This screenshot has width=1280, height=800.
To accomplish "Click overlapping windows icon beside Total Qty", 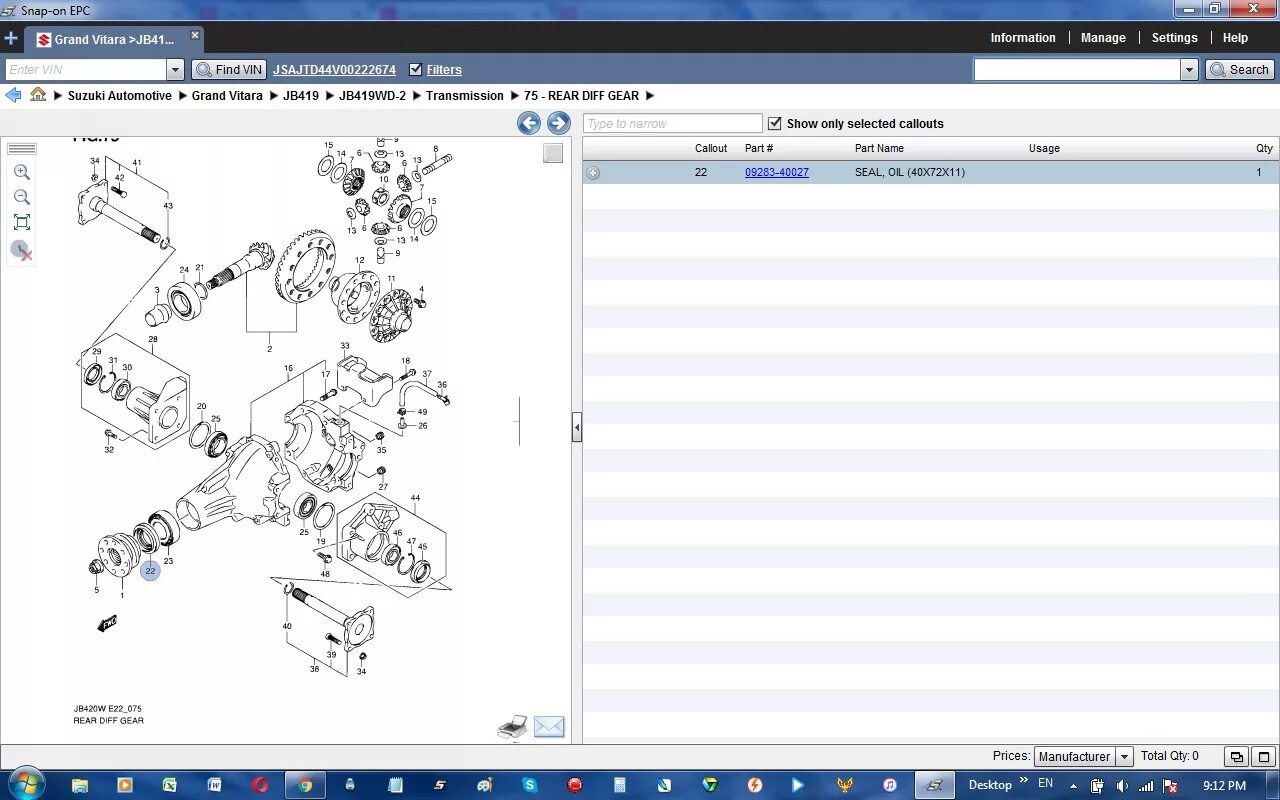I will tap(1237, 757).
